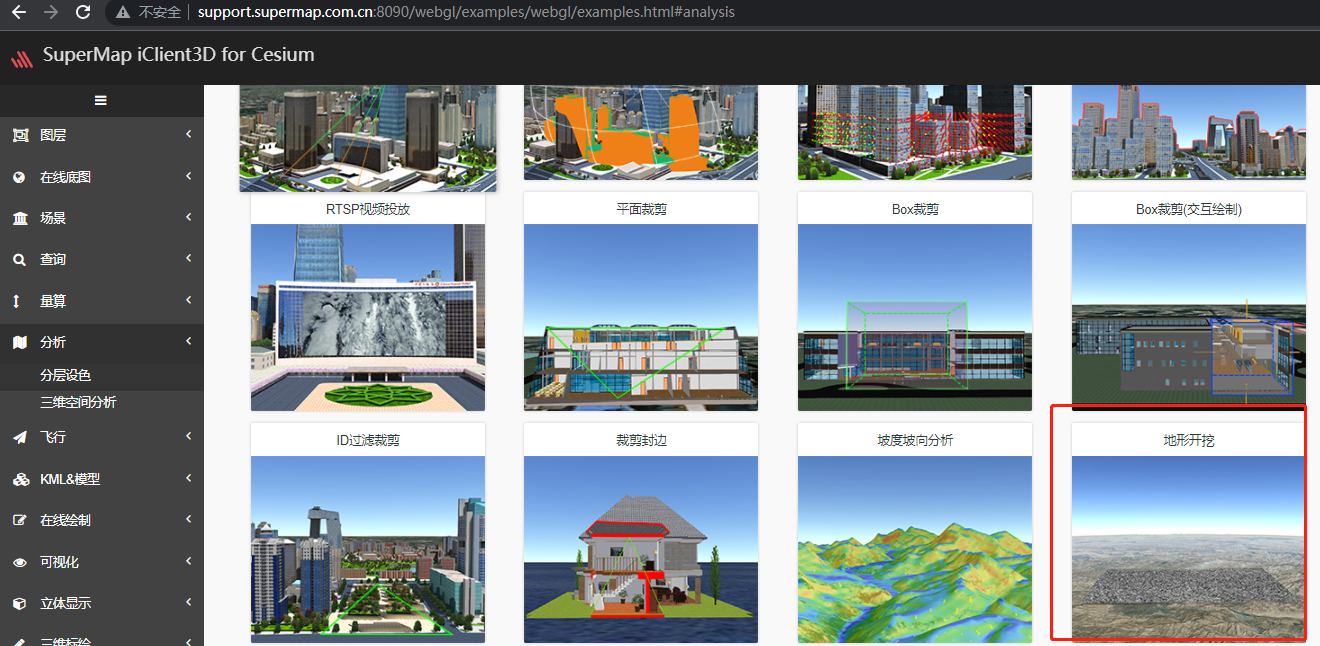The height and width of the screenshot is (646, 1320).
Task: Click the magnifier icon beside 查询
Action: point(20,259)
